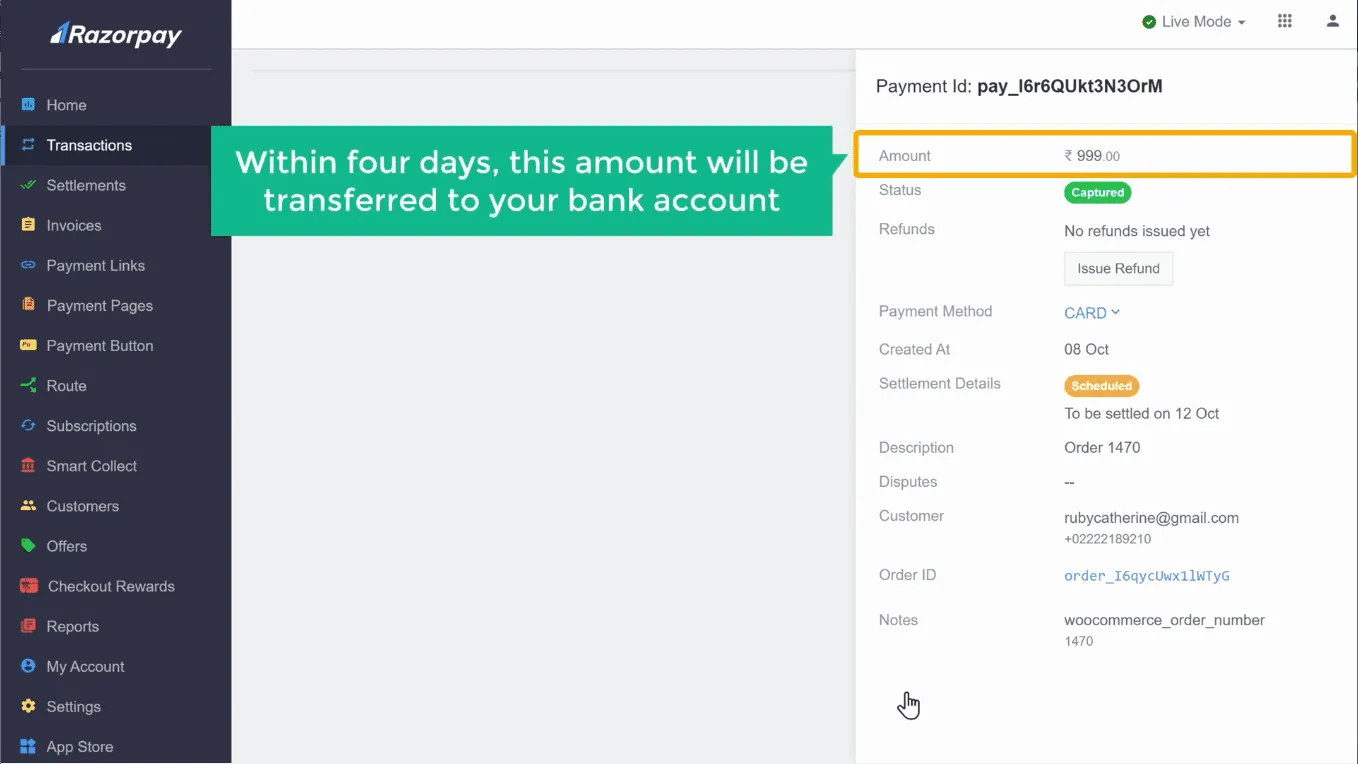Viewport: 1358px width, 764px height.
Task: Click the Razorpay logo
Action: tap(116, 35)
